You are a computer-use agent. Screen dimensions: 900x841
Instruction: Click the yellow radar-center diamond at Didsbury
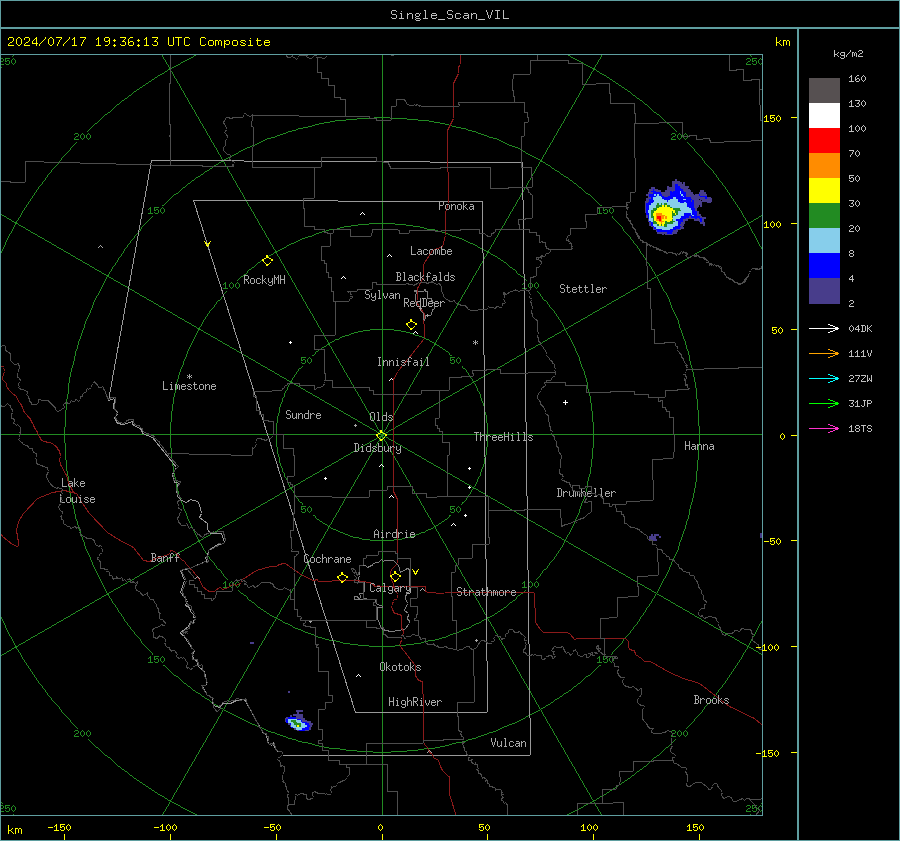click(381, 435)
